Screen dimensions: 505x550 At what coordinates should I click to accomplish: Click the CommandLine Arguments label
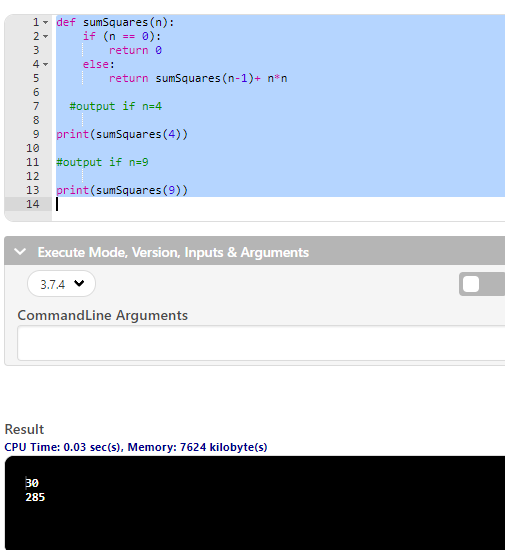[x=103, y=315]
